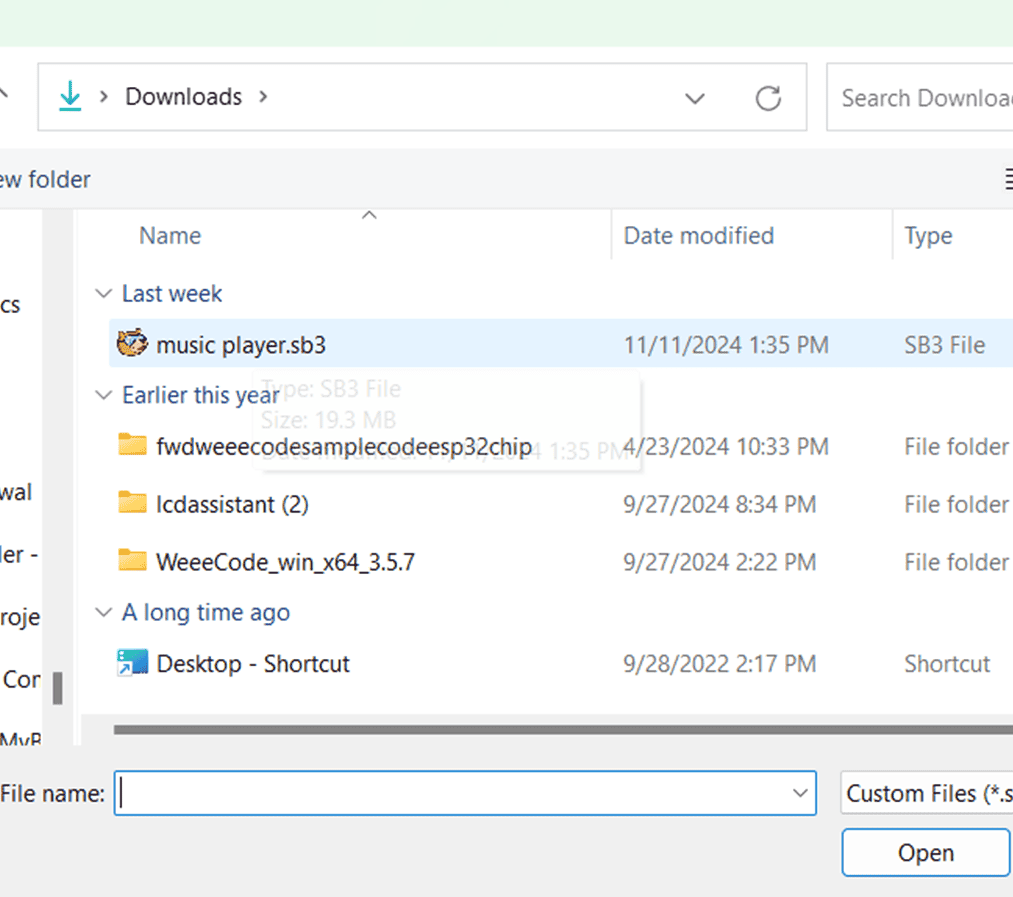Click the blue Downloads arrow icon
This screenshot has height=897, width=1013.
[70, 97]
